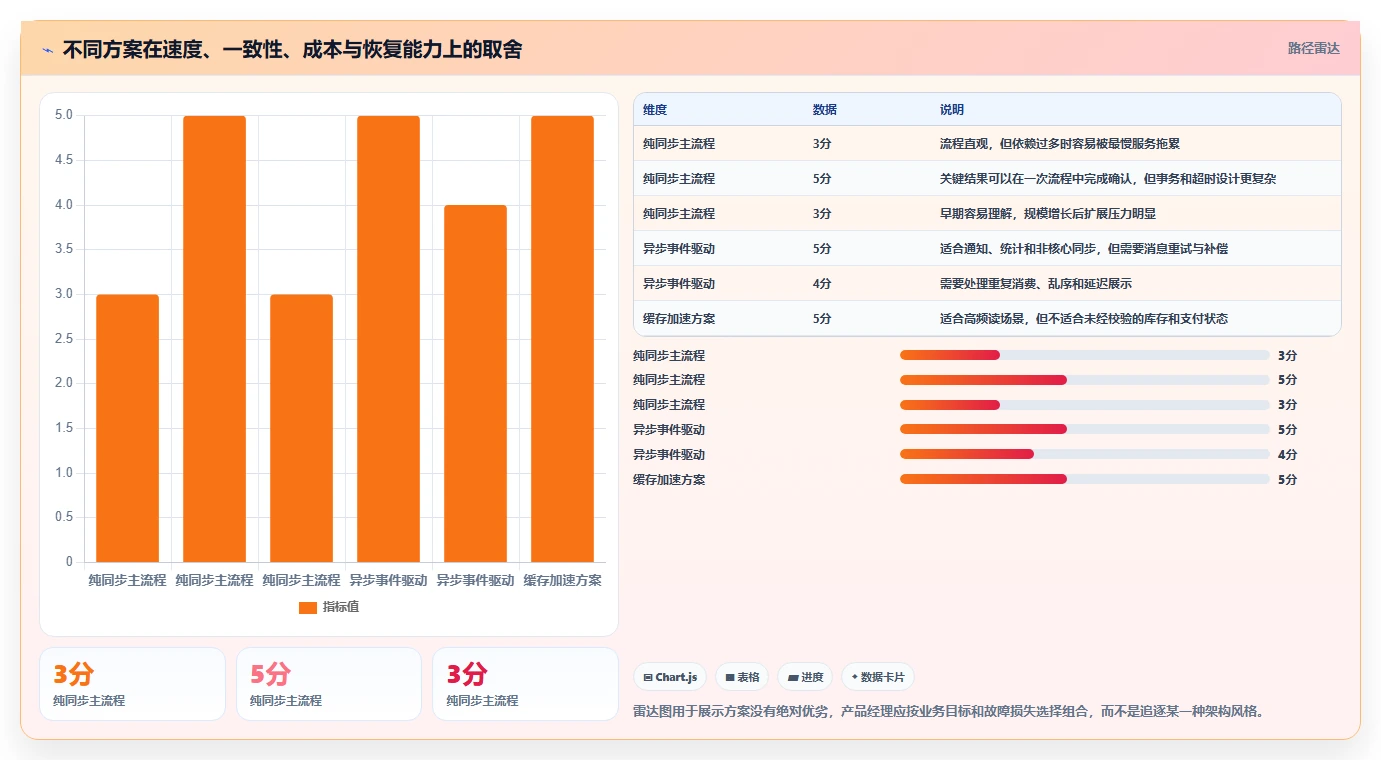
Task: Click the 缓存加速方案 label on the chart axis
Action: 562,580
